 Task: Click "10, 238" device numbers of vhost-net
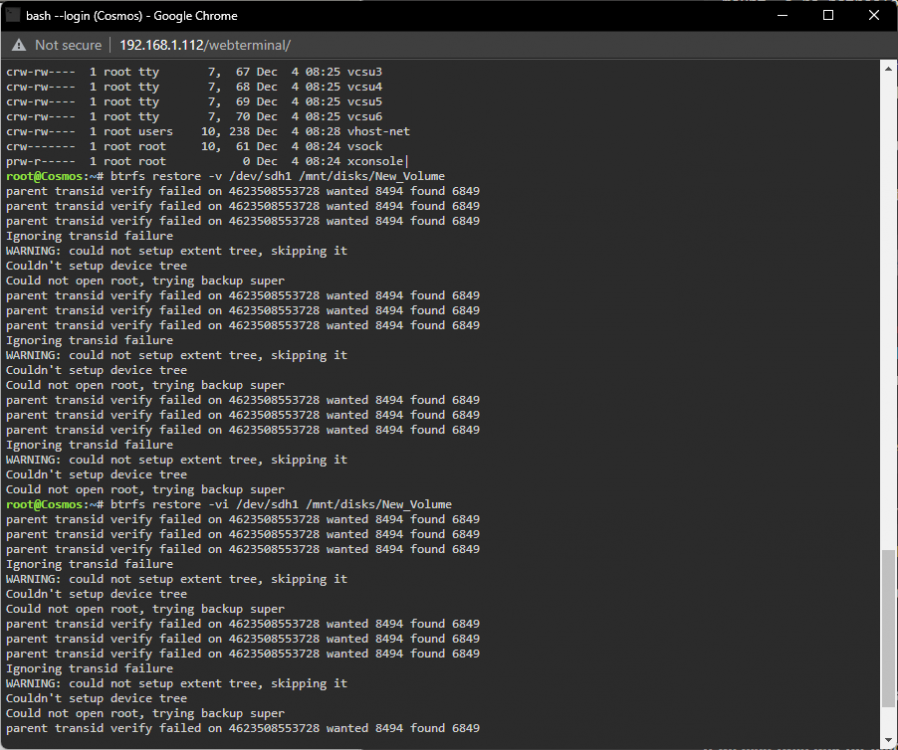click(x=225, y=132)
